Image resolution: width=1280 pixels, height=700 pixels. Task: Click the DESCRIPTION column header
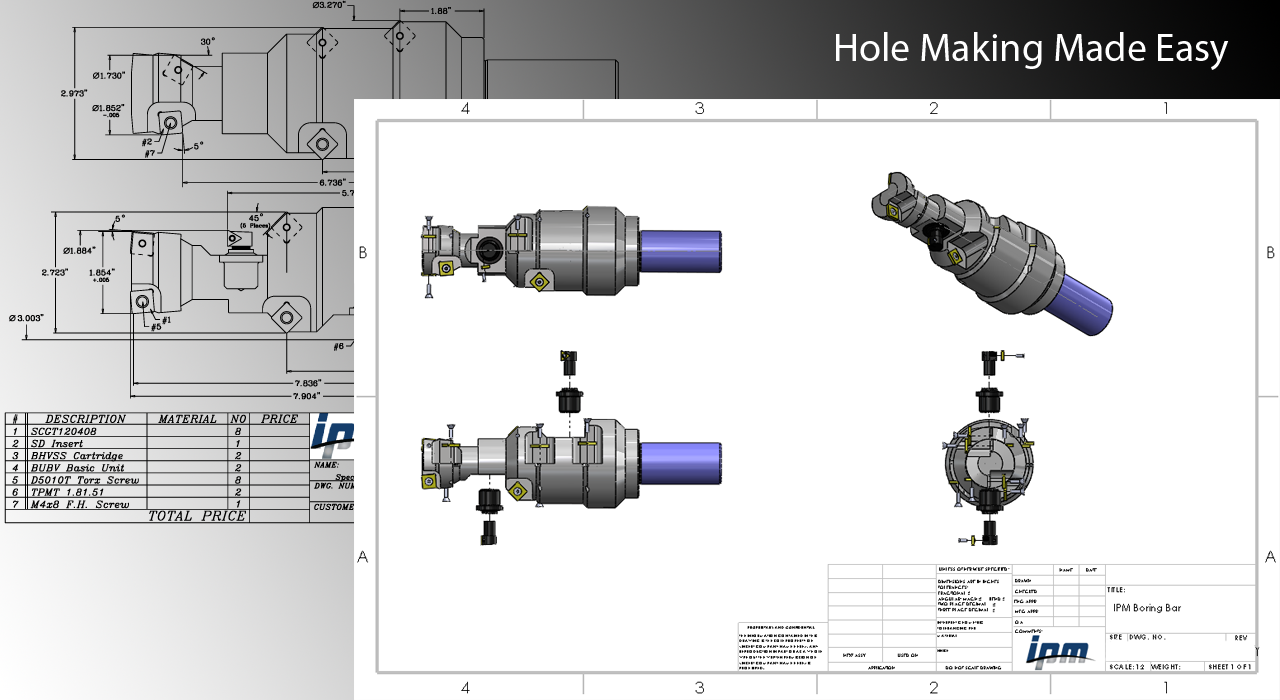tap(86, 419)
